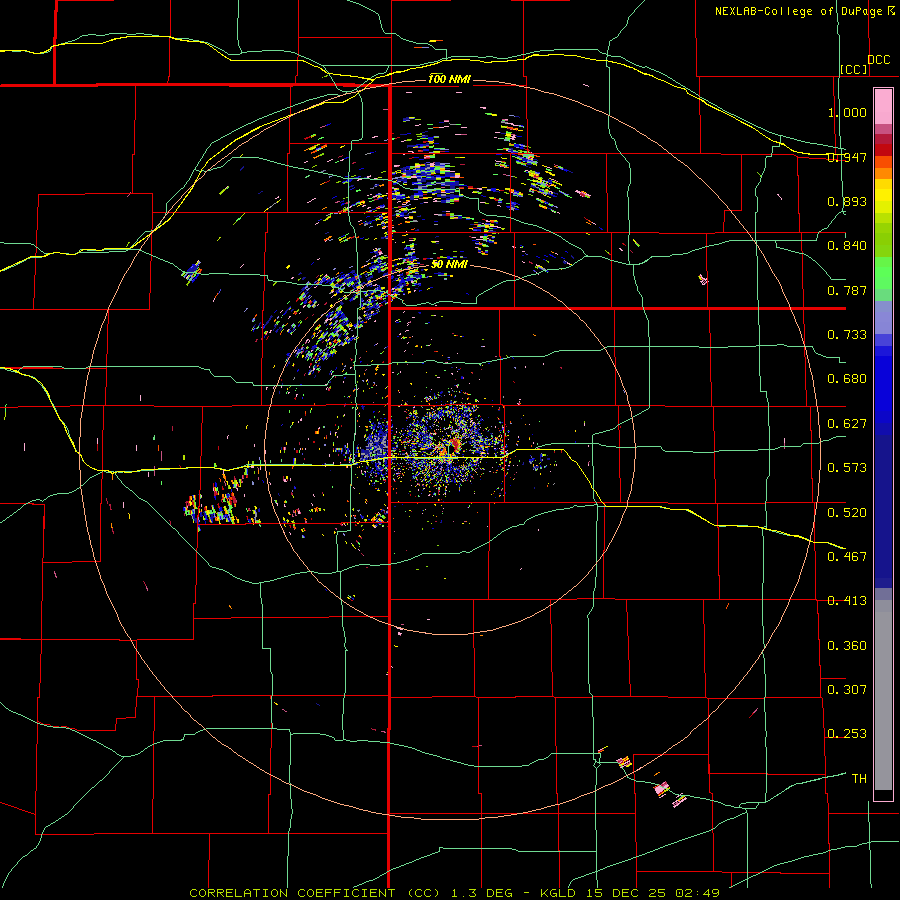Click the CORRELATION COEFFICIENT title words
This screenshot has height=900, width=900.
coord(292,893)
